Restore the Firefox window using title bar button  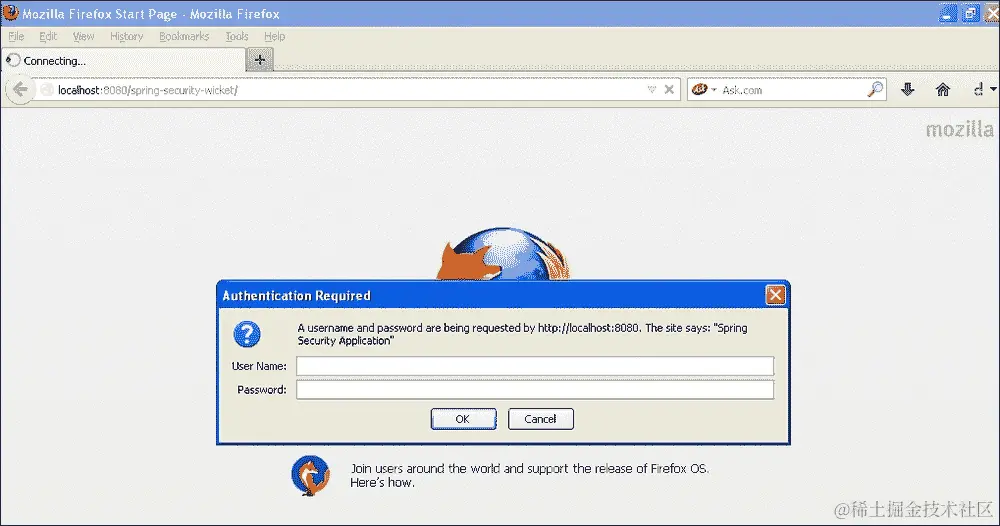970,13
